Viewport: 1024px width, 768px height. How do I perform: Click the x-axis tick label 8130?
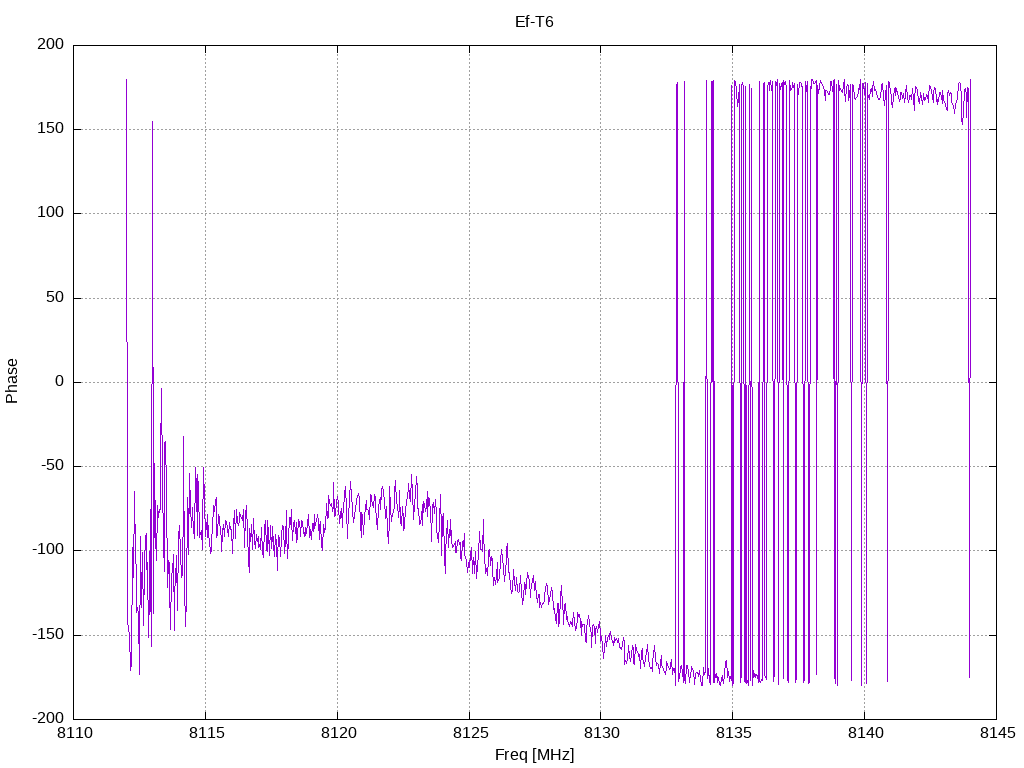click(602, 733)
